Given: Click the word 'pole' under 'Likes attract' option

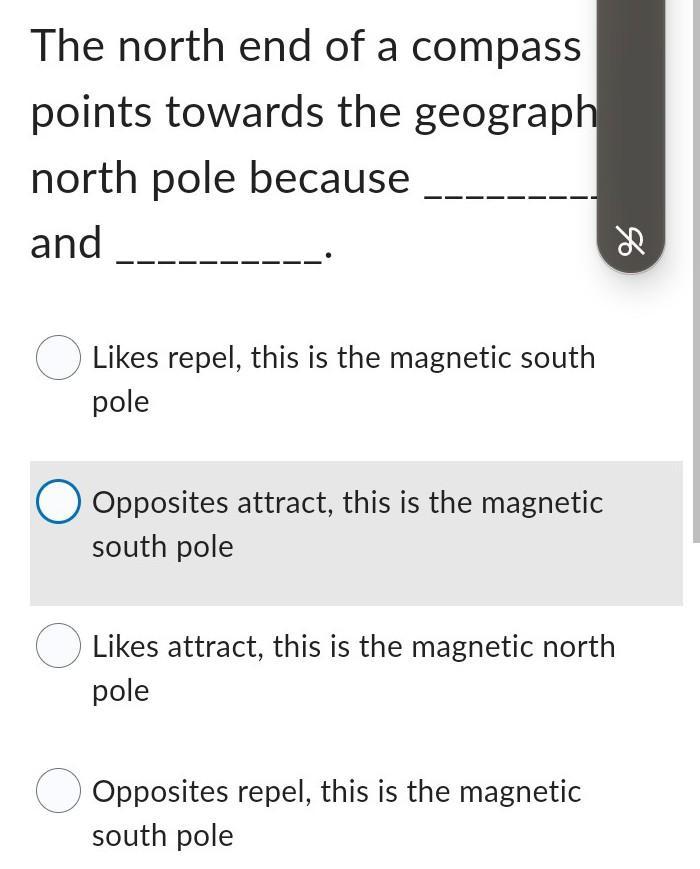Looking at the screenshot, I should (120, 691).
